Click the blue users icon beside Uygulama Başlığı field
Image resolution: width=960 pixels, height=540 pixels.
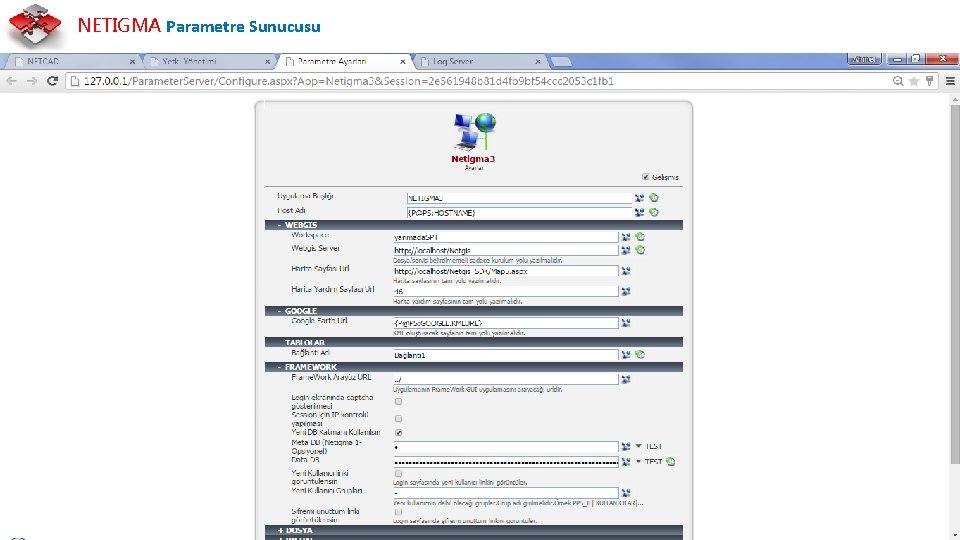(x=639, y=198)
